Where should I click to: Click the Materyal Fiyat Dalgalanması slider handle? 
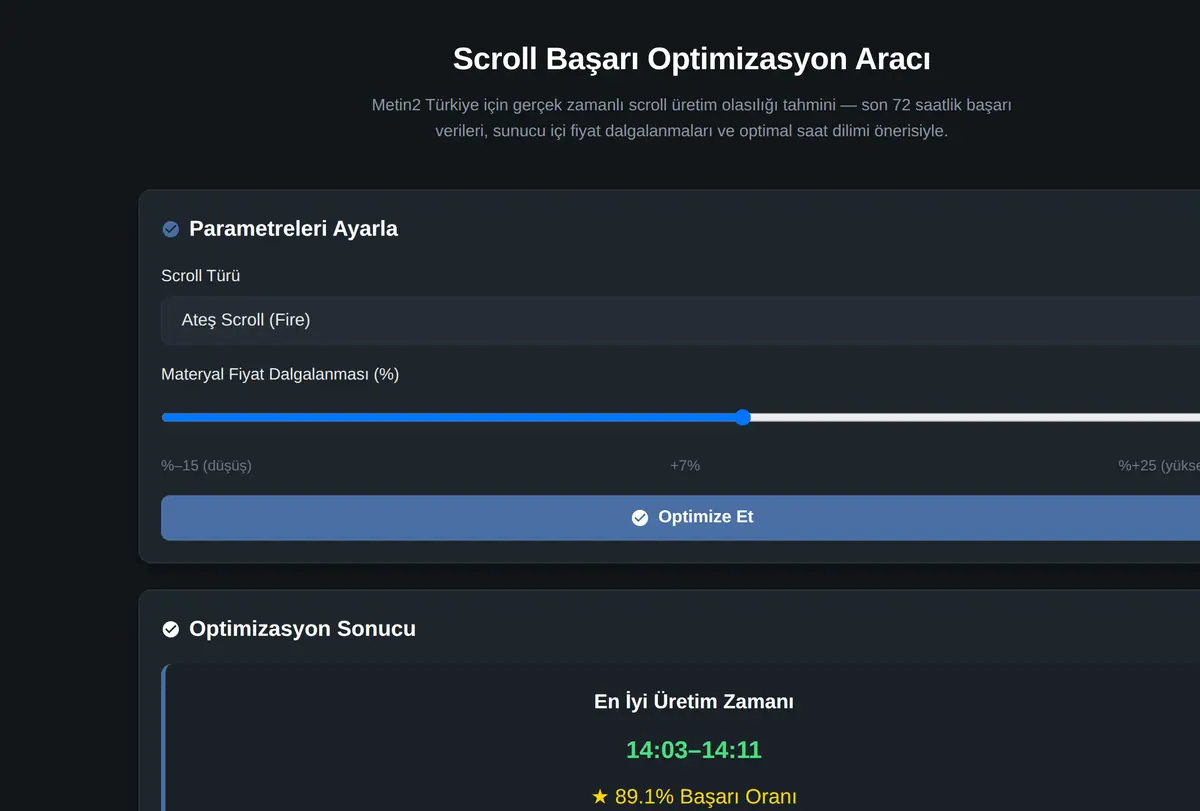742,418
